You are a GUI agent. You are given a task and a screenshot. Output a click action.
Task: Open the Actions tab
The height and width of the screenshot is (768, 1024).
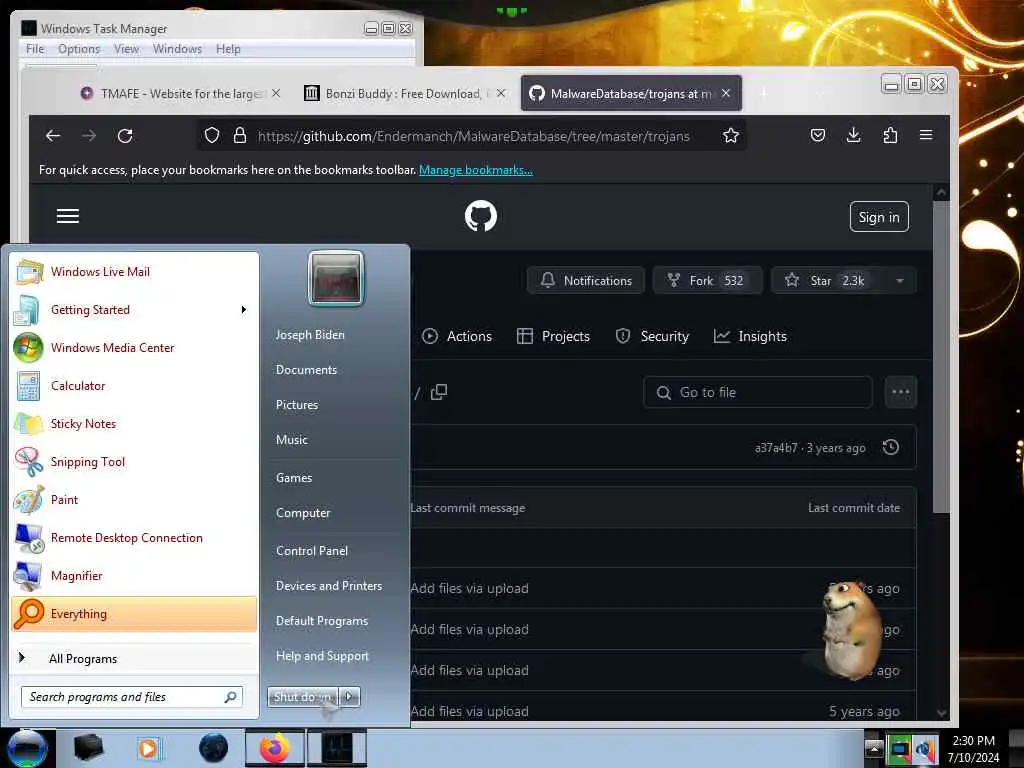(x=457, y=336)
